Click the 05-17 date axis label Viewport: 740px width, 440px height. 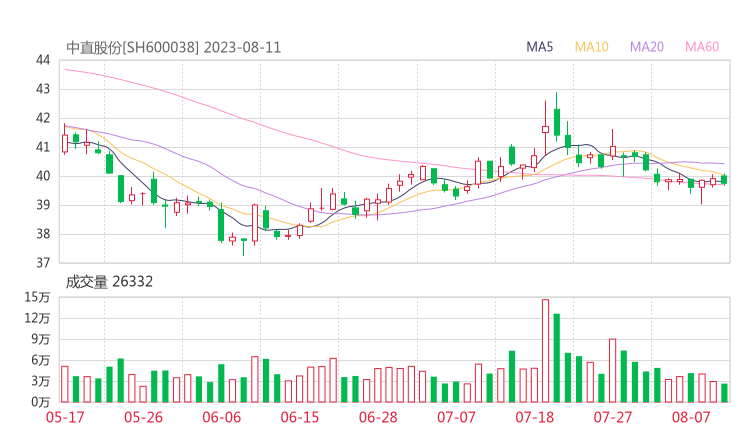(65, 417)
